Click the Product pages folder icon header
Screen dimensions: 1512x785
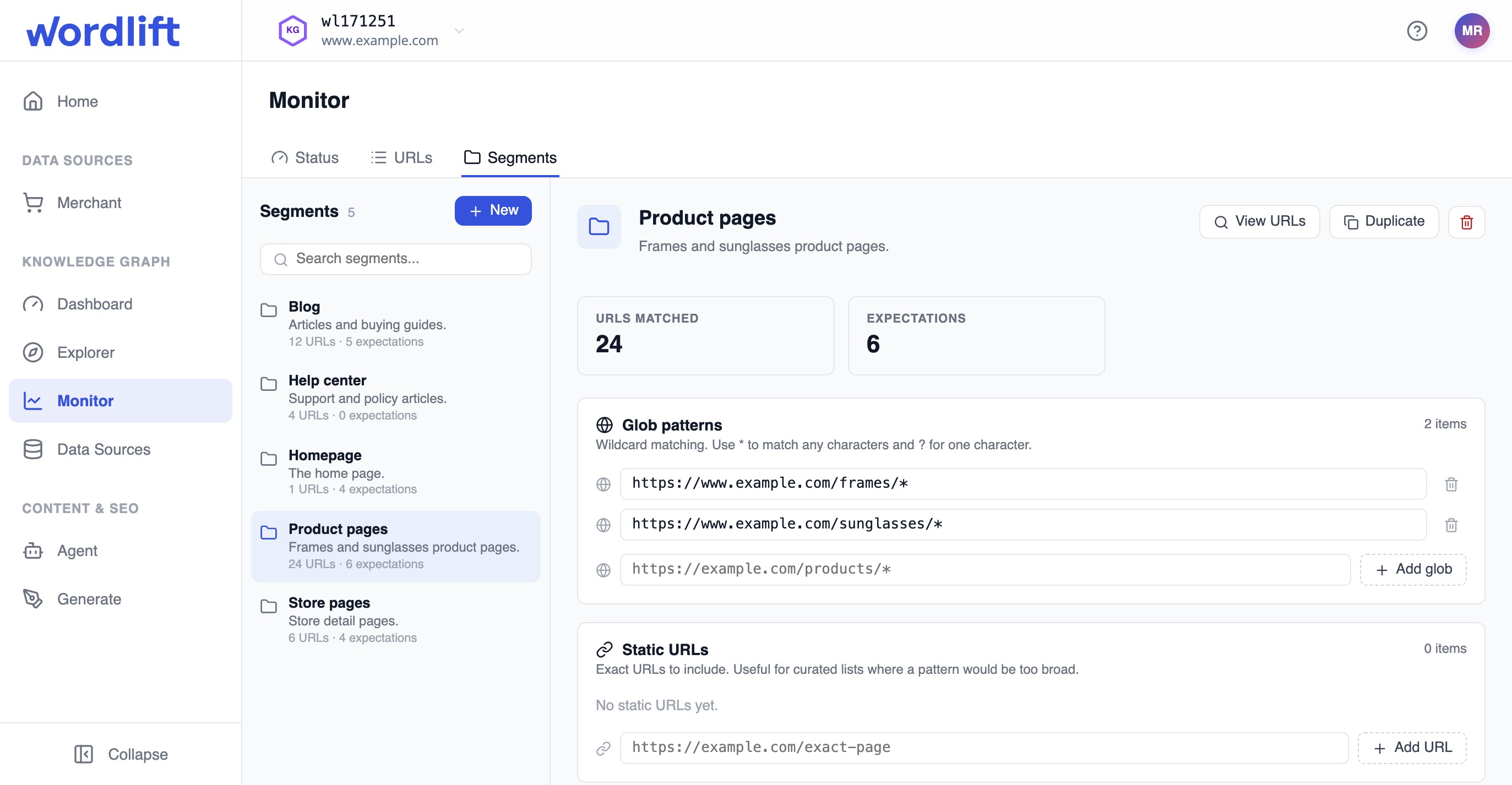pos(599,226)
